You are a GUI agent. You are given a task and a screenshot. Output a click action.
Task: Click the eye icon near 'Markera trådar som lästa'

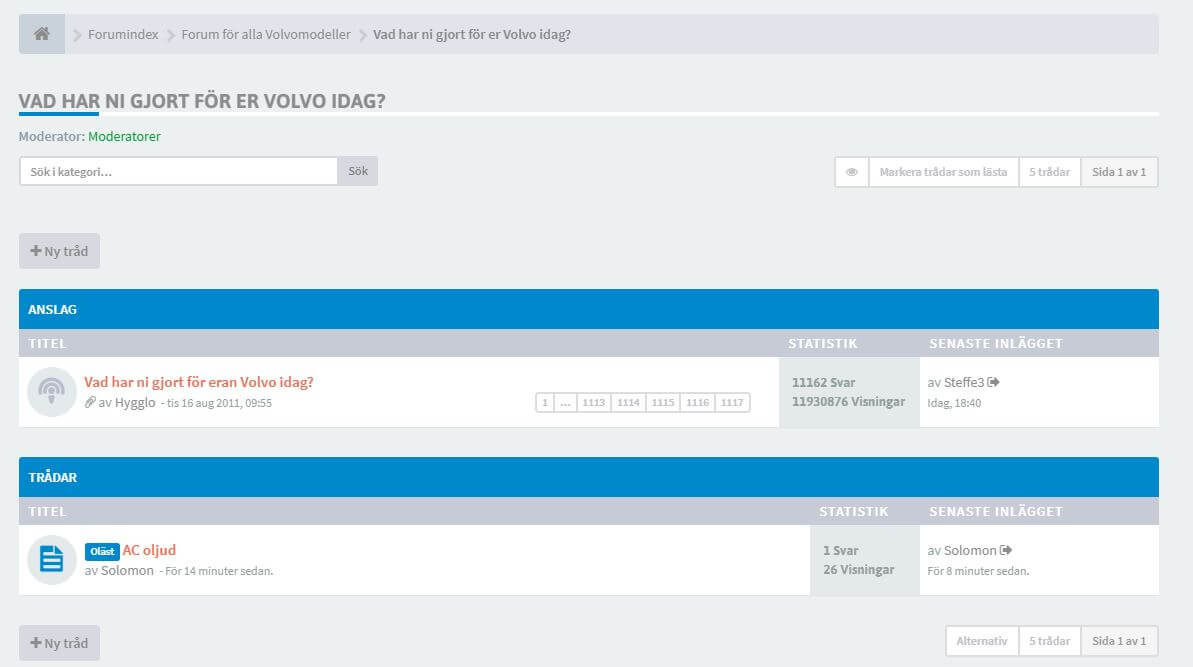tap(851, 172)
